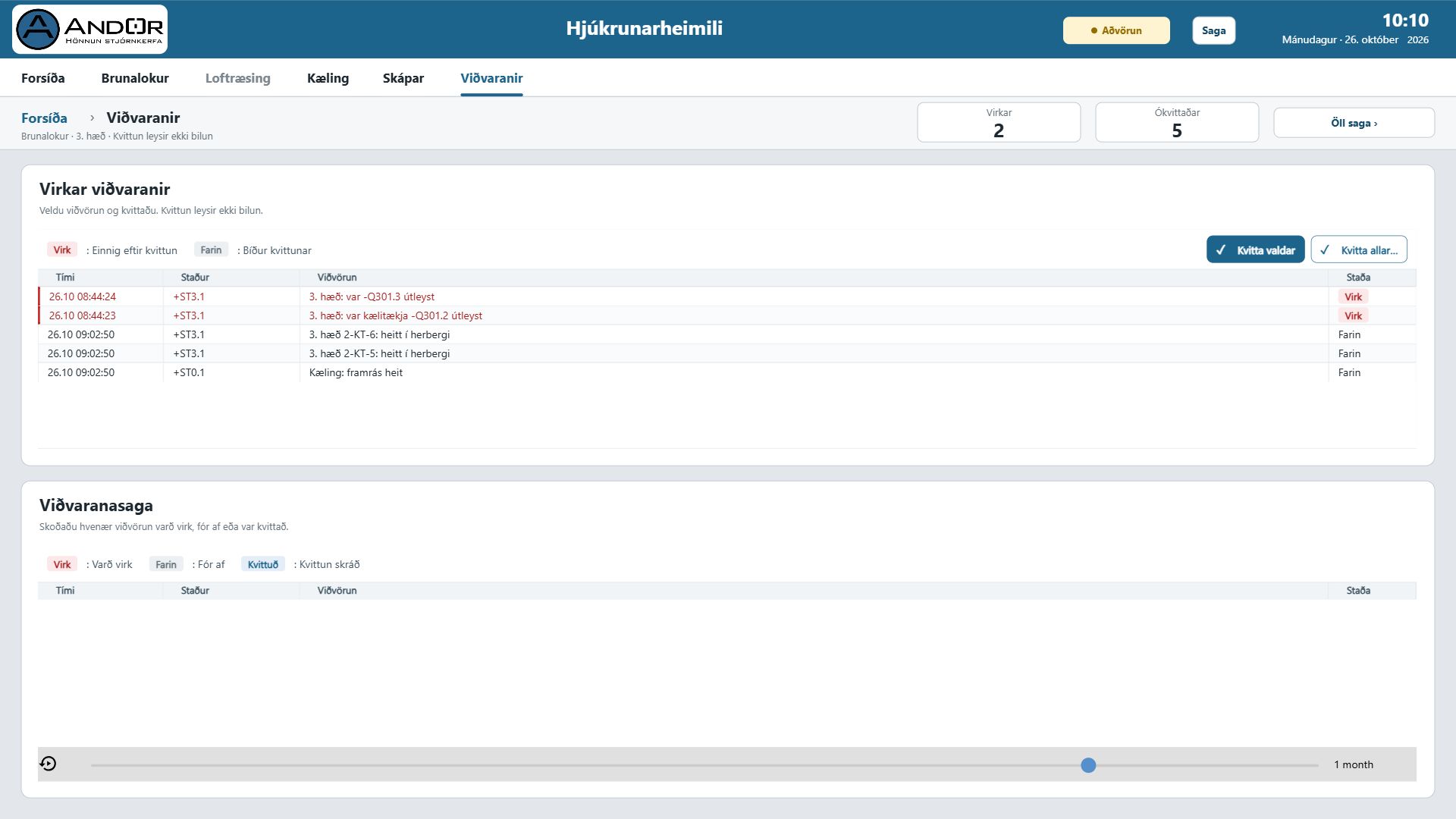Image resolution: width=1456 pixels, height=819 pixels.
Task: Click the Forsíða breadcrumb link
Action: 44,118
